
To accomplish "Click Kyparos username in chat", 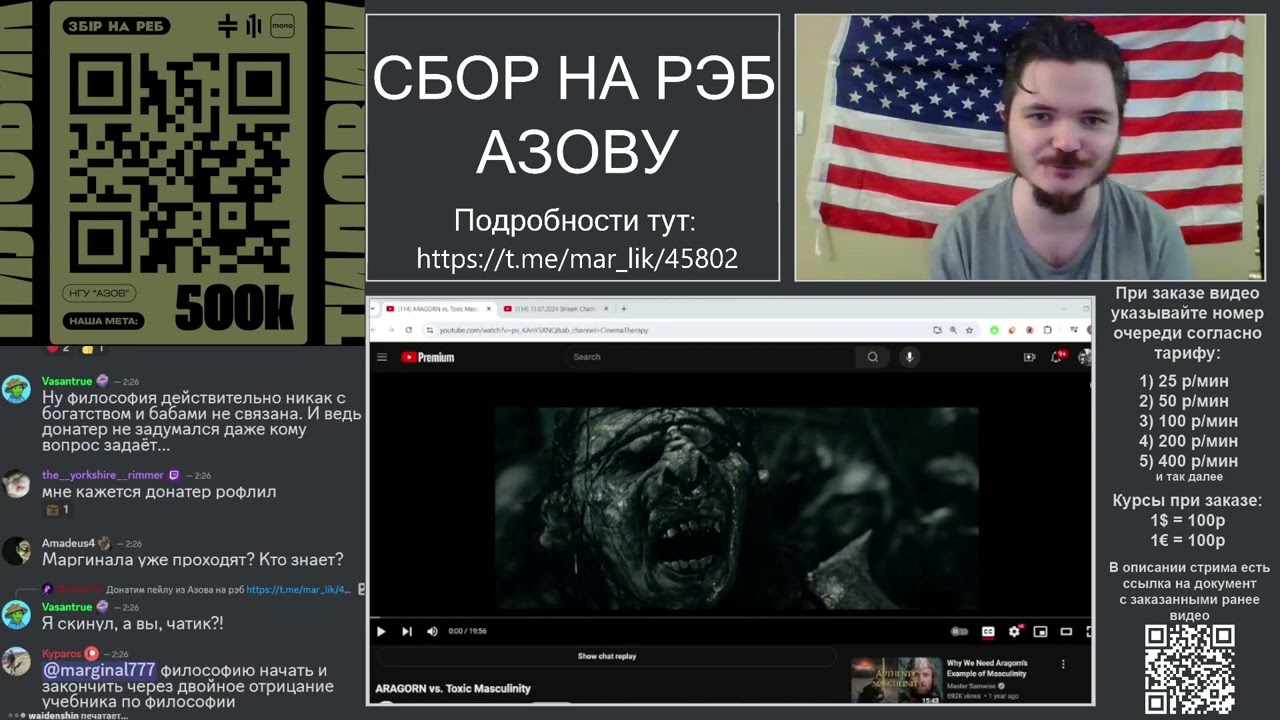I will (x=62, y=653).
